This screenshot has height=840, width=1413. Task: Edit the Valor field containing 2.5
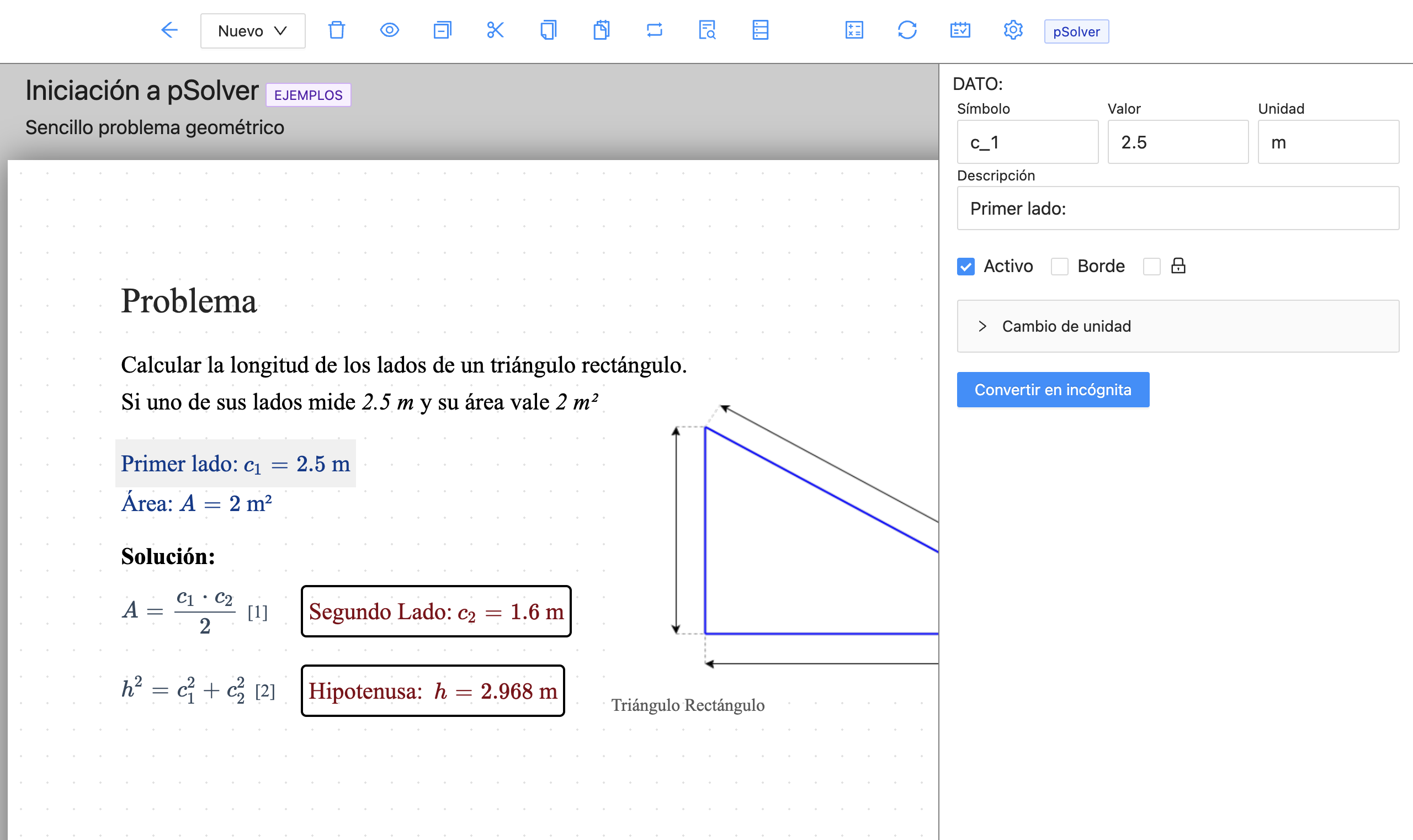click(1177, 142)
